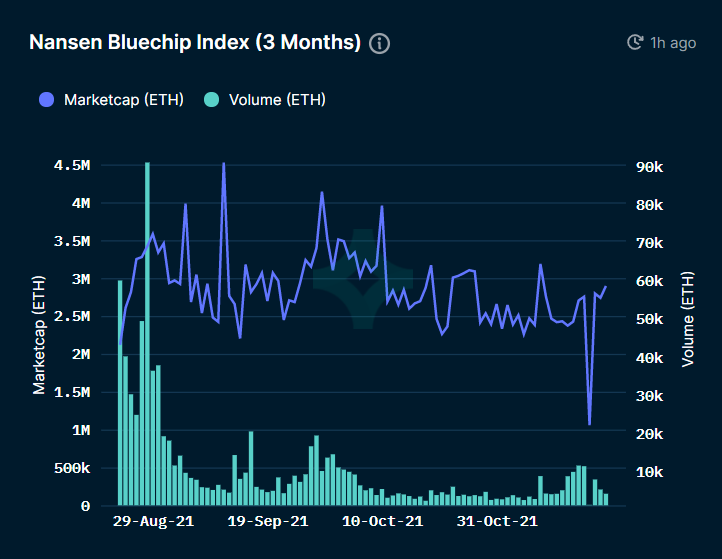Click the '20k' right axis label
This screenshot has width=722, height=559.
[649, 434]
